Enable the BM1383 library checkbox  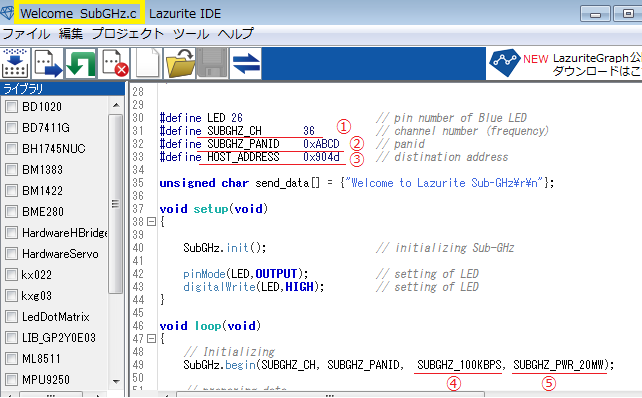click(x=11, y=170)
